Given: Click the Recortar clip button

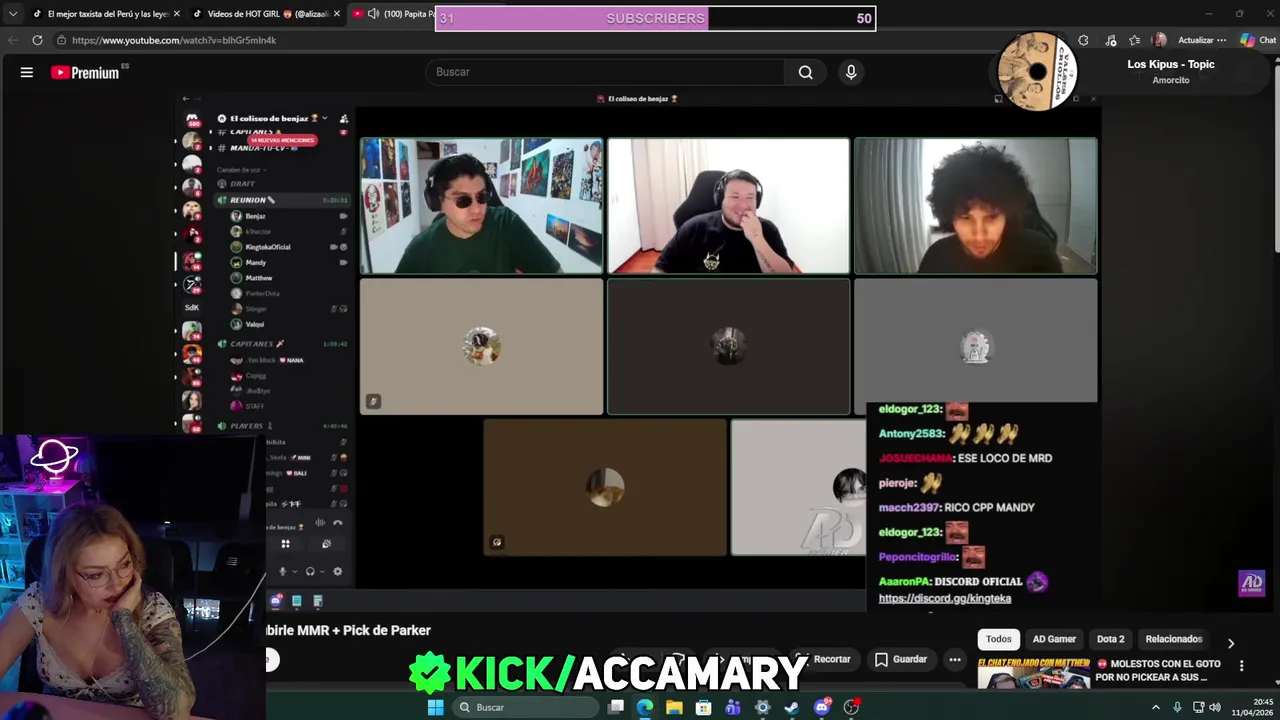Looking at the screenshot, I should click(x=824, y=659).
